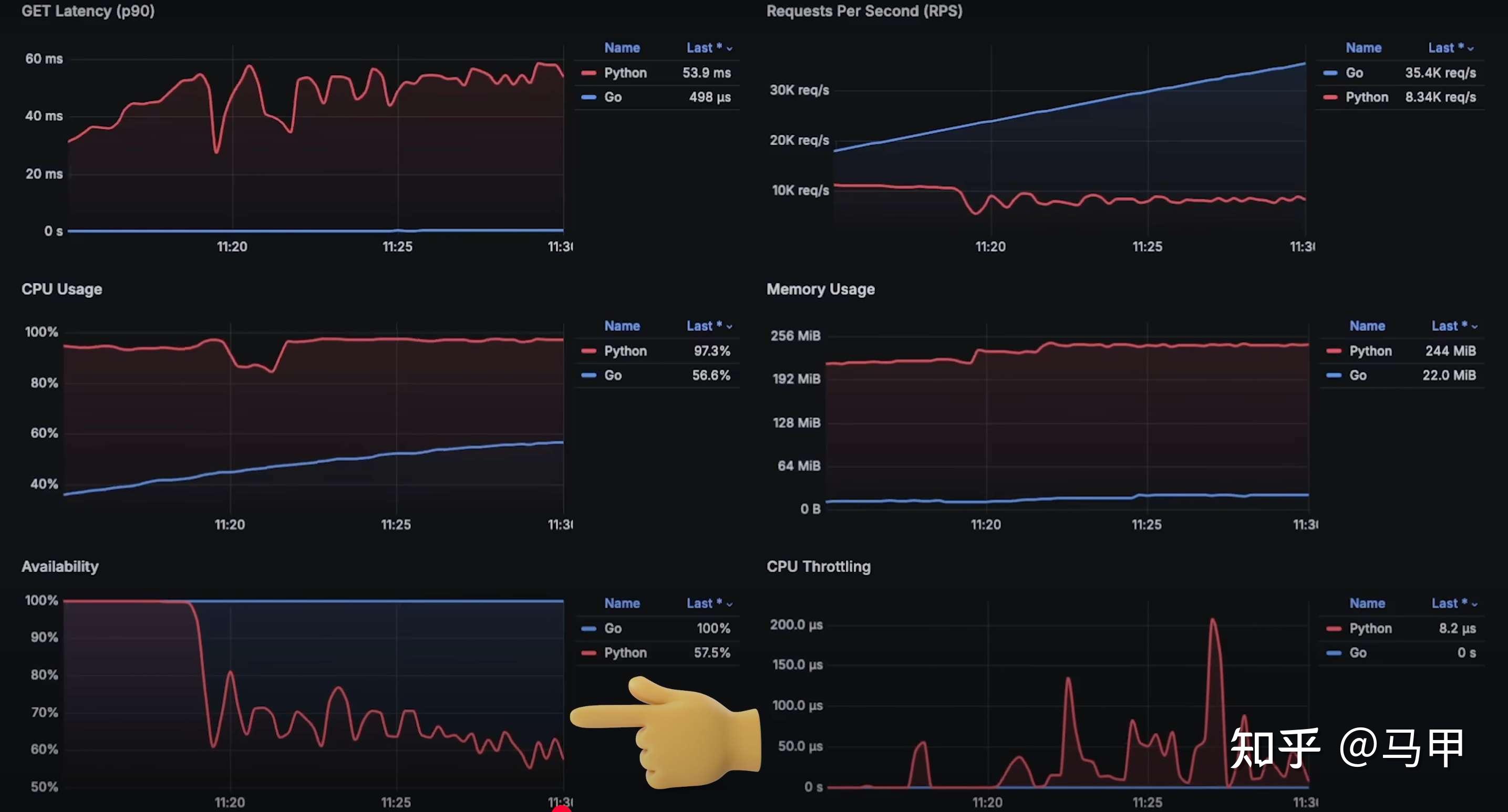Open CPU Throttling panel title menu
The height and width of the screenshot is (812, 1508).
click(x=818, y=566)
